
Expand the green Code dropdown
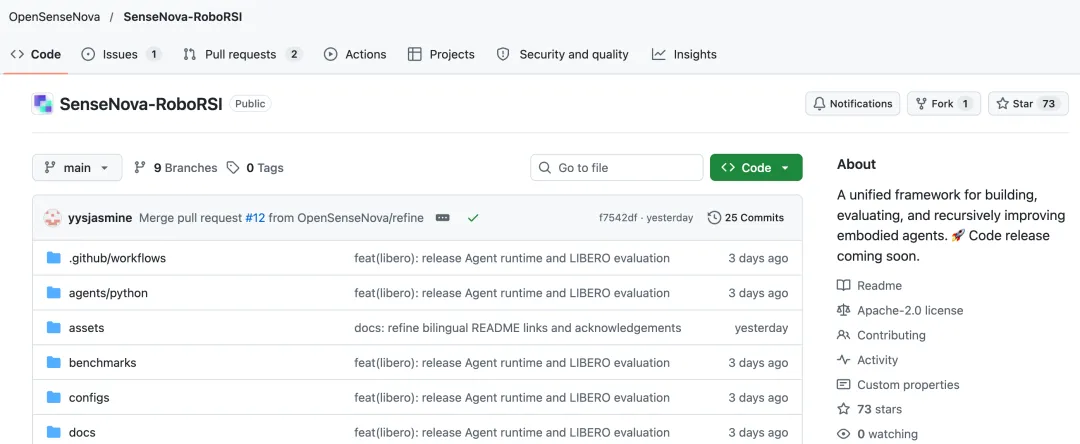point(756,167)
